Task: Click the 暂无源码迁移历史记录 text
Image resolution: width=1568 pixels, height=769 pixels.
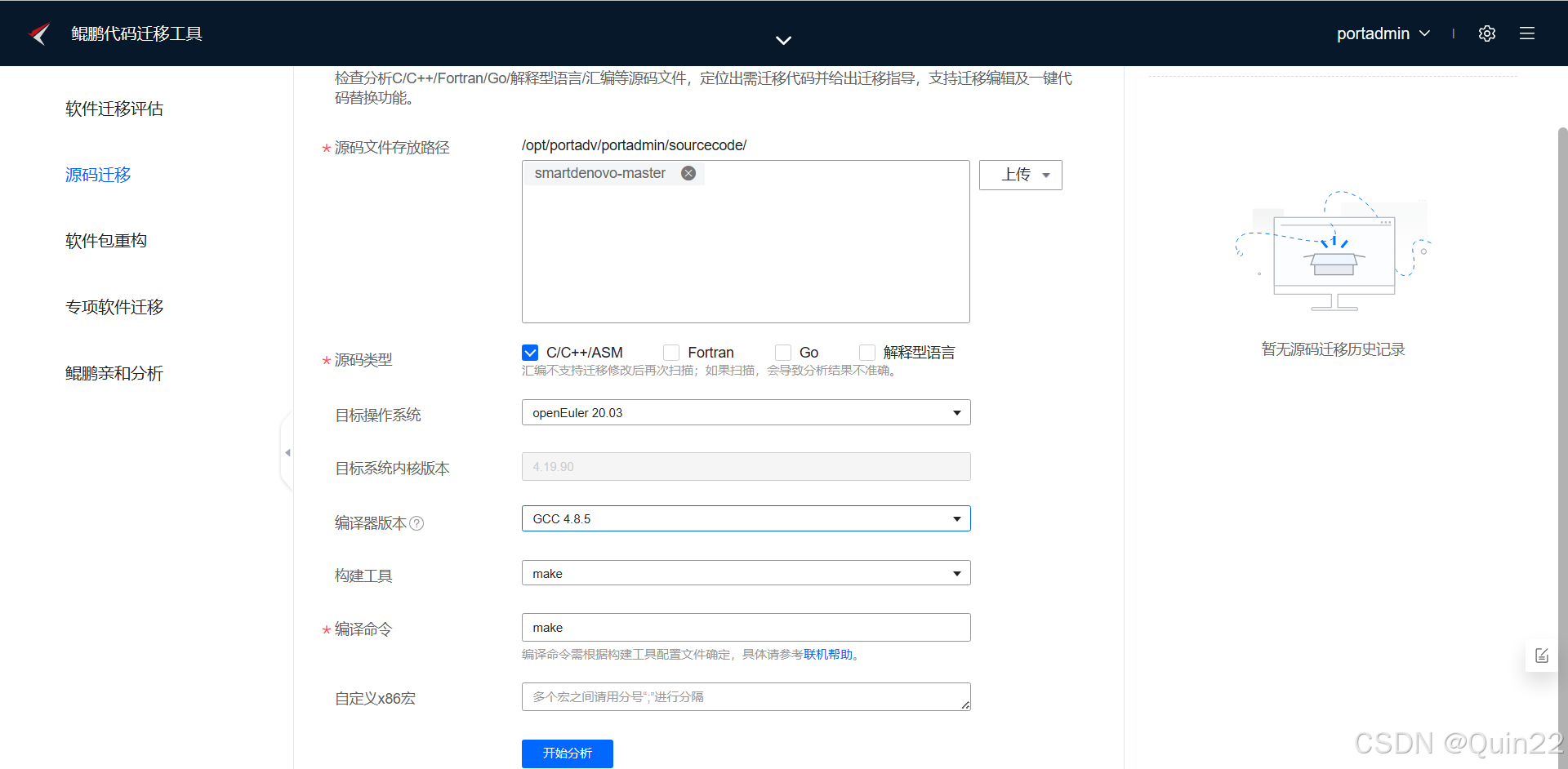Action: (x=1333, y=349)
